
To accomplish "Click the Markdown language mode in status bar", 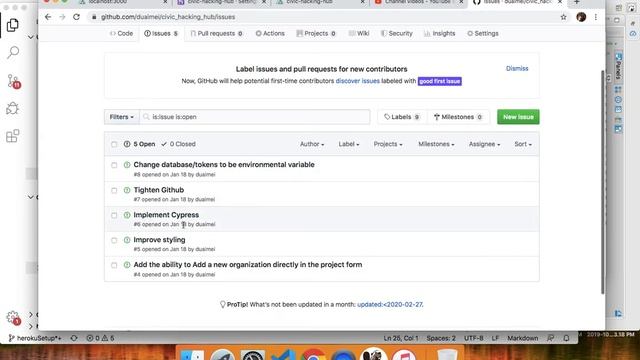I will [x=522, y=338].
